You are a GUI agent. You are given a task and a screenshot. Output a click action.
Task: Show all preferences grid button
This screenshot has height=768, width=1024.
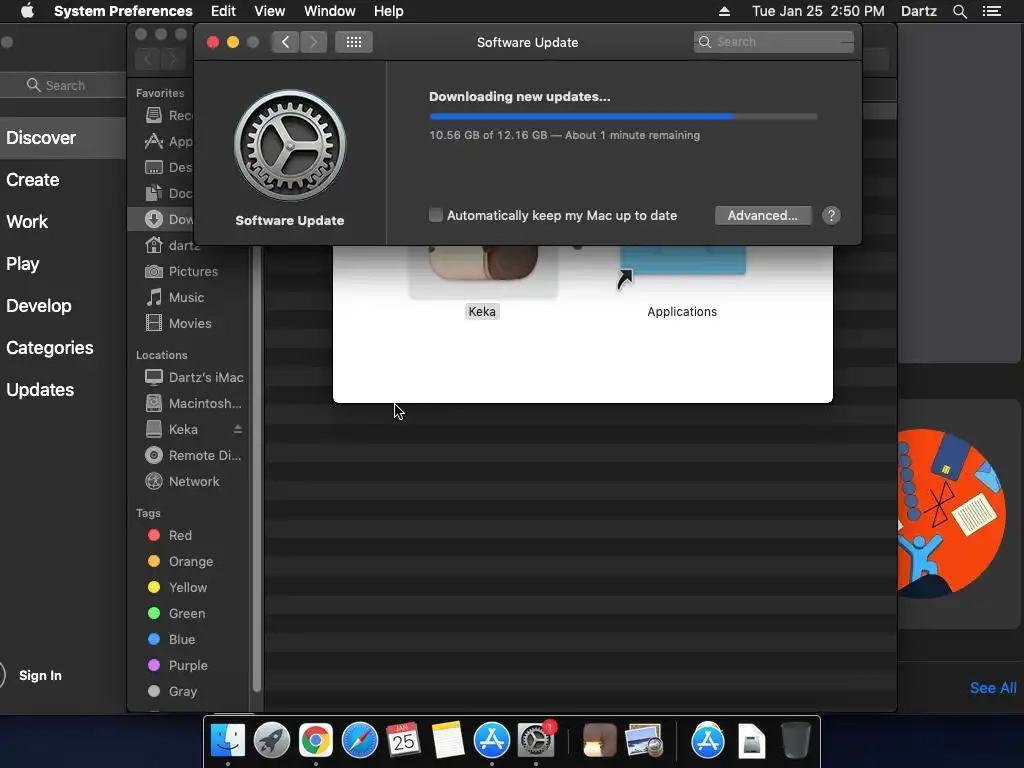(x=353, y=42)
